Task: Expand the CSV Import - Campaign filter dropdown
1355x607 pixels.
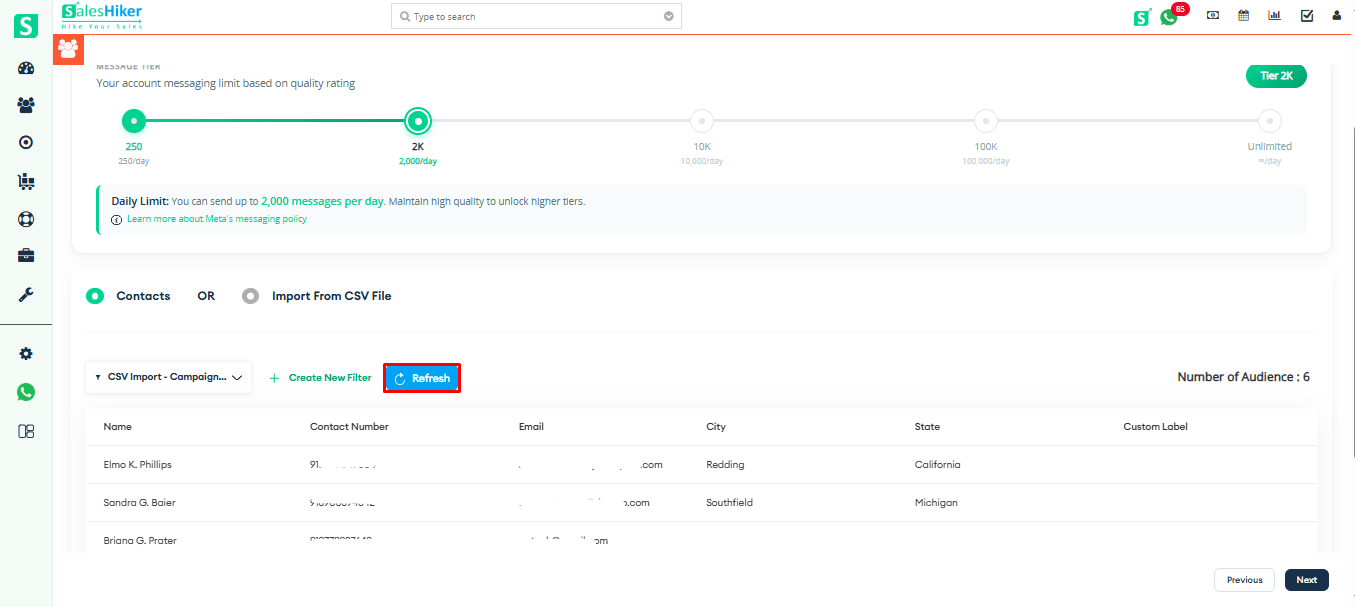Action: 168,378
